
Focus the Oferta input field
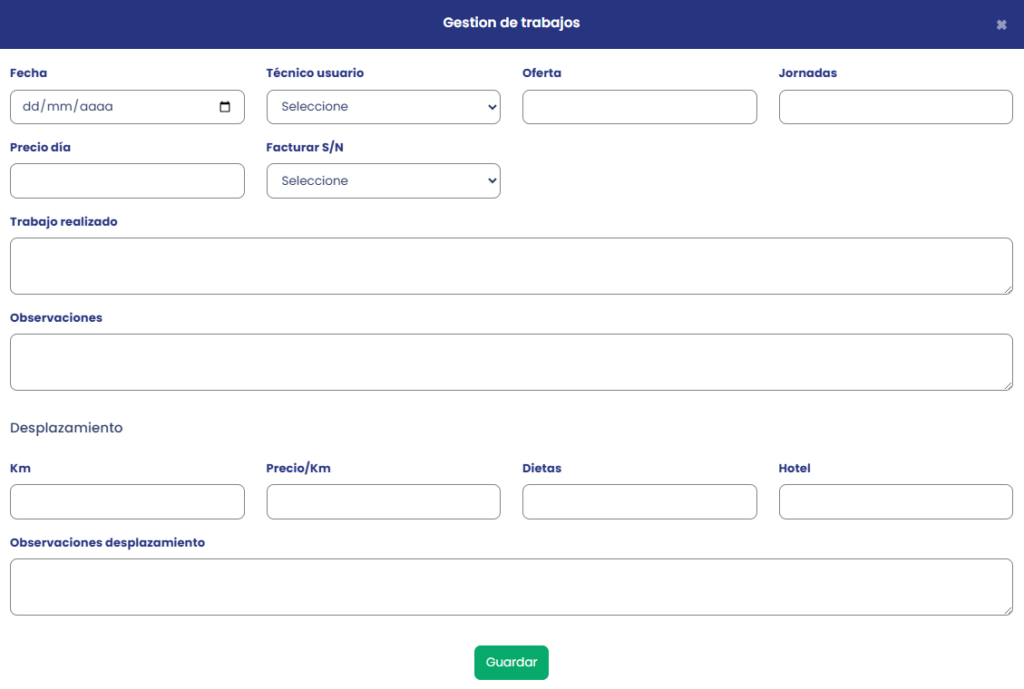pos(639,107)
